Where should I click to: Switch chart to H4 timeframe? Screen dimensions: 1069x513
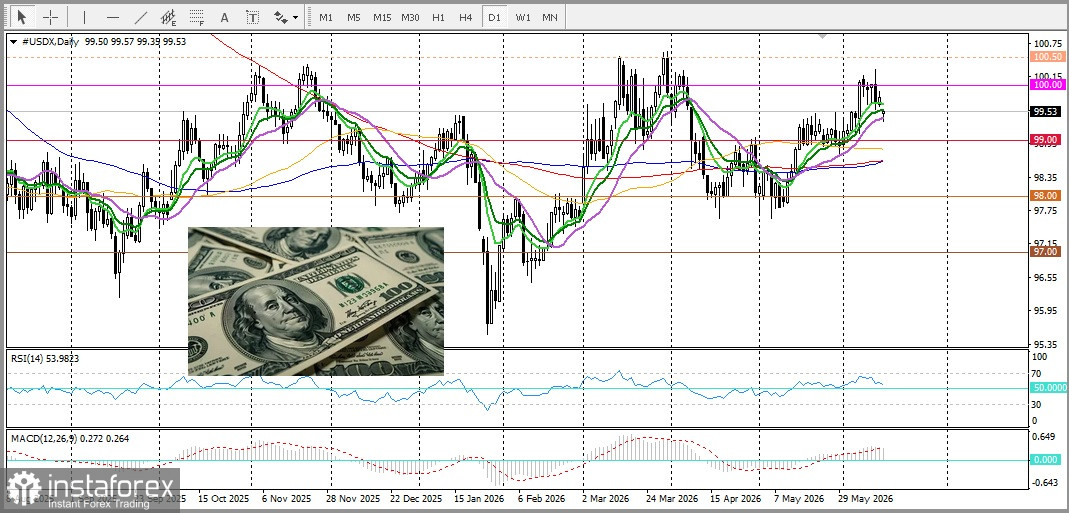point(466,17)
